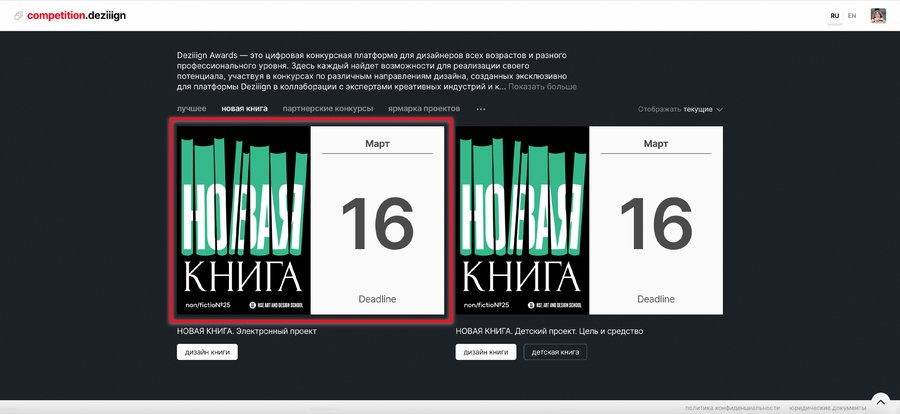Screen dimensions: 900x414
Task: Open НОВАЯ КНИГА. Электронный проект title
Action: coord(247,331)
